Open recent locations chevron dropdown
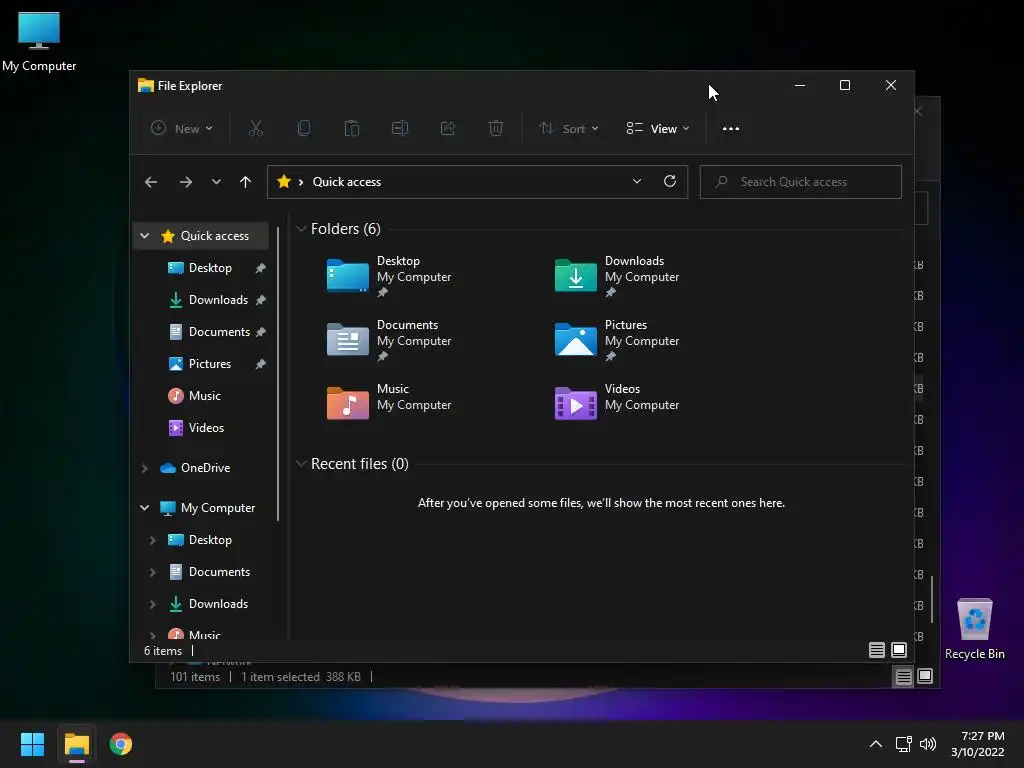The image size is (1024, 768). pyautogui.click(x=216, y=182)
